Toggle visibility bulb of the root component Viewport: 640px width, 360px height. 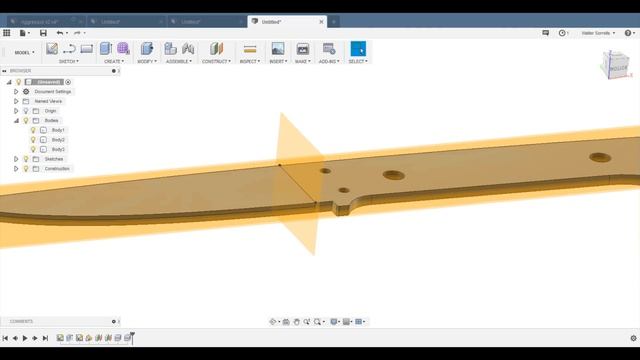[19, 82]
